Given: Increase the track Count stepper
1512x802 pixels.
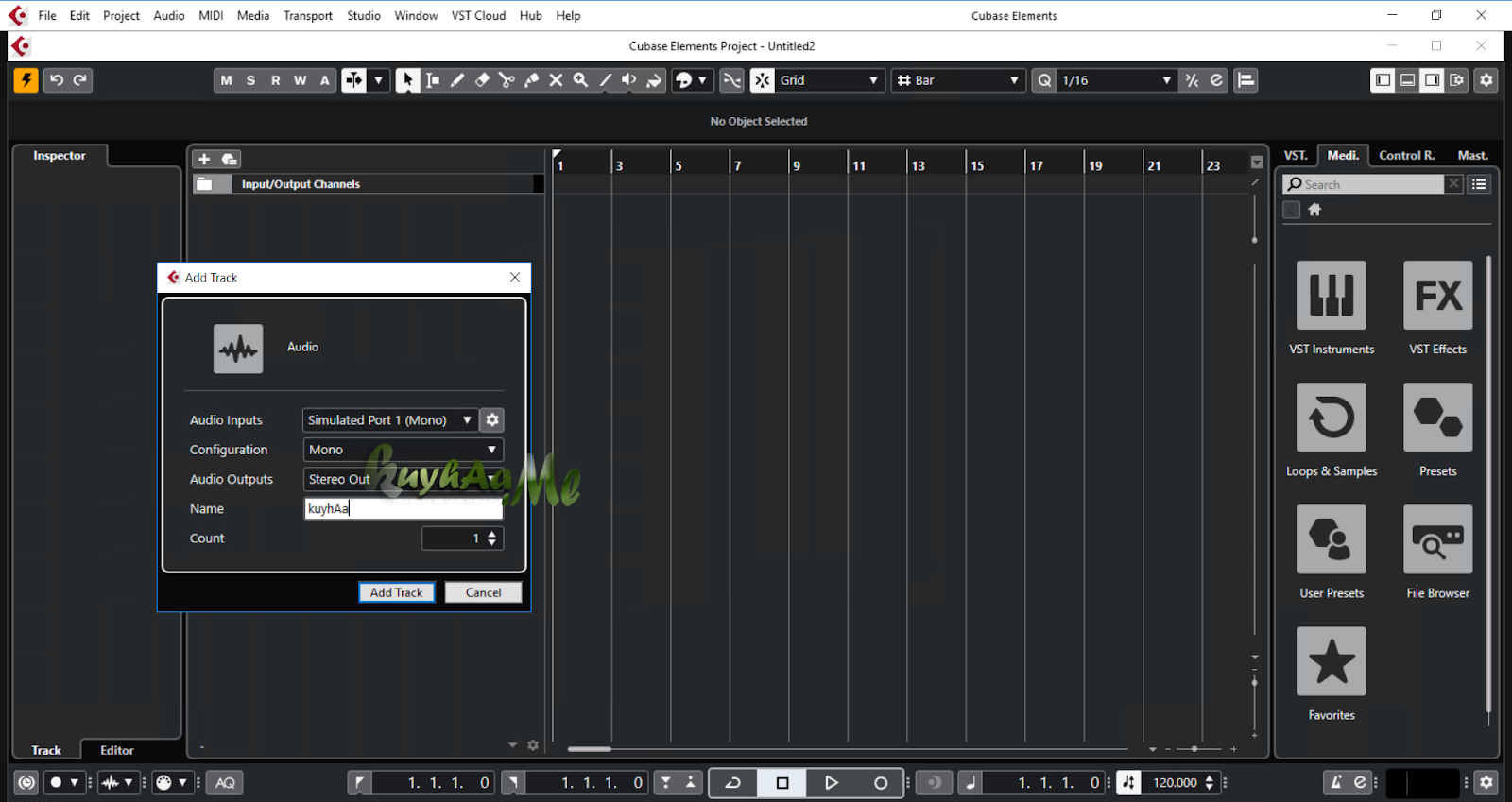Looking at the screenshot, I should click(491, 534).
